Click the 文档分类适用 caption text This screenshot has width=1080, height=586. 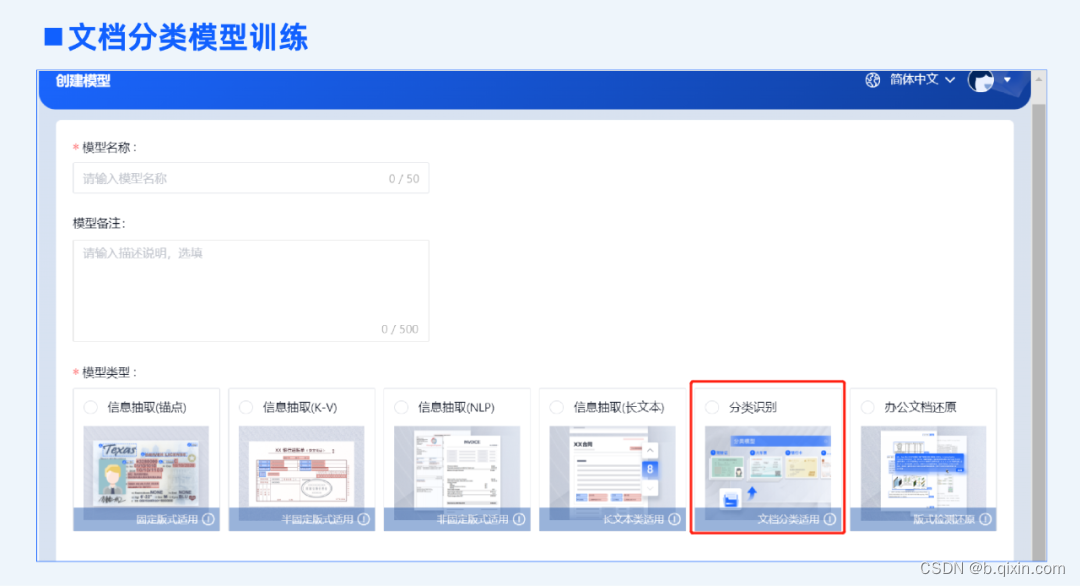point(789,519)
